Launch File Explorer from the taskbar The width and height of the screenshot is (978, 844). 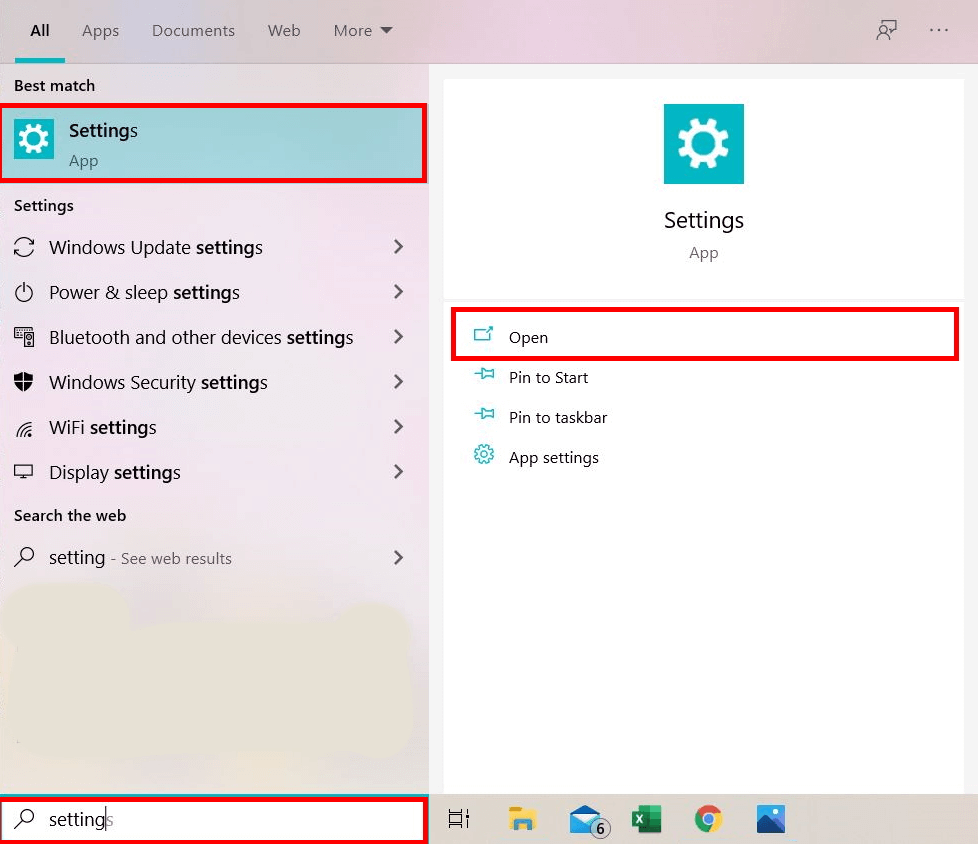pyautogui.click(x=522, y=818)
